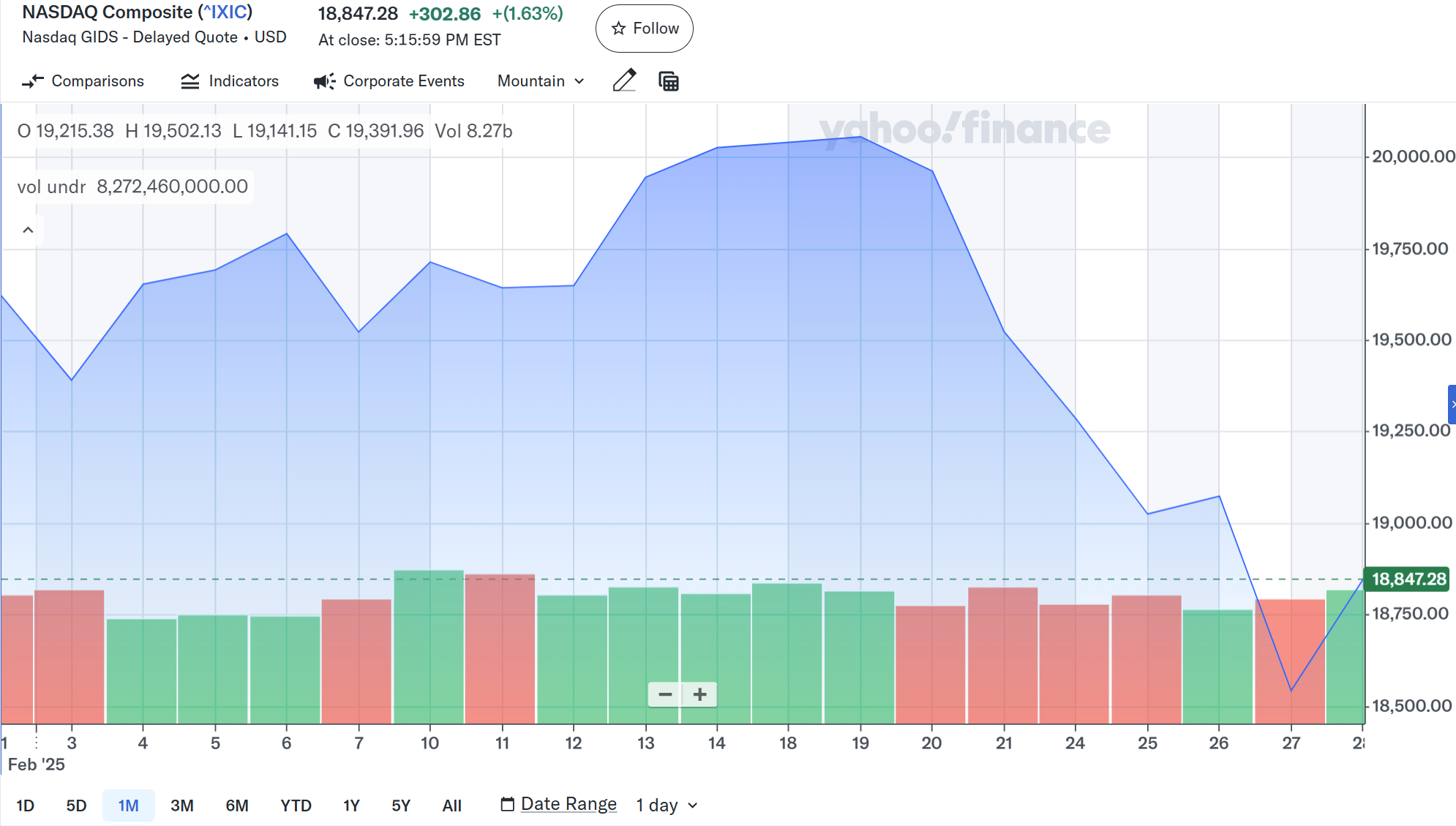
Task: Select the All time range
Action: [452, 806]
